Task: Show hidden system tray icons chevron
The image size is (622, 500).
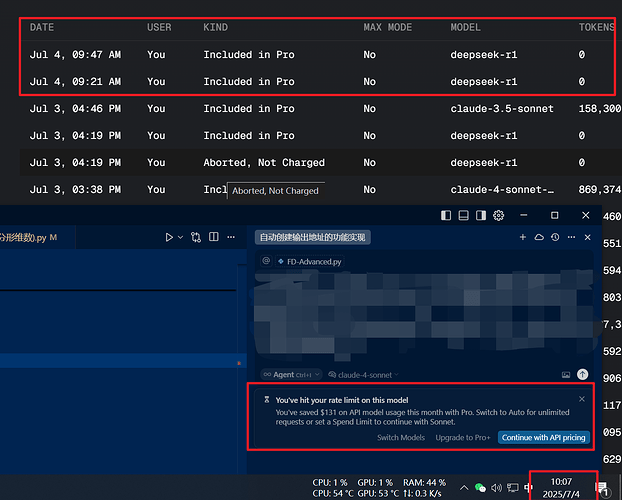Action: [x=464, y=487]
